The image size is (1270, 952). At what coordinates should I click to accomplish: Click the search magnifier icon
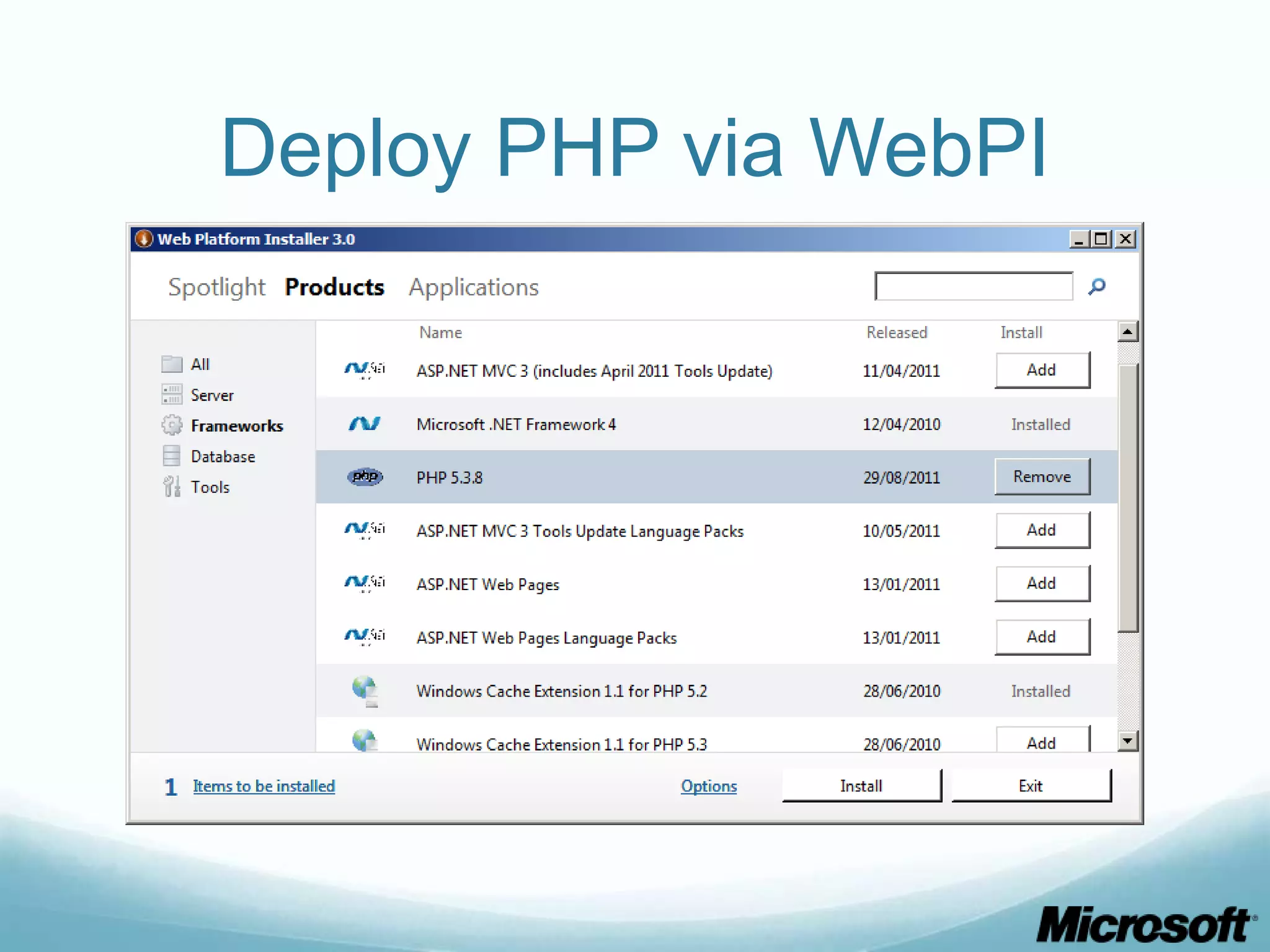(x=1096, y=286)
